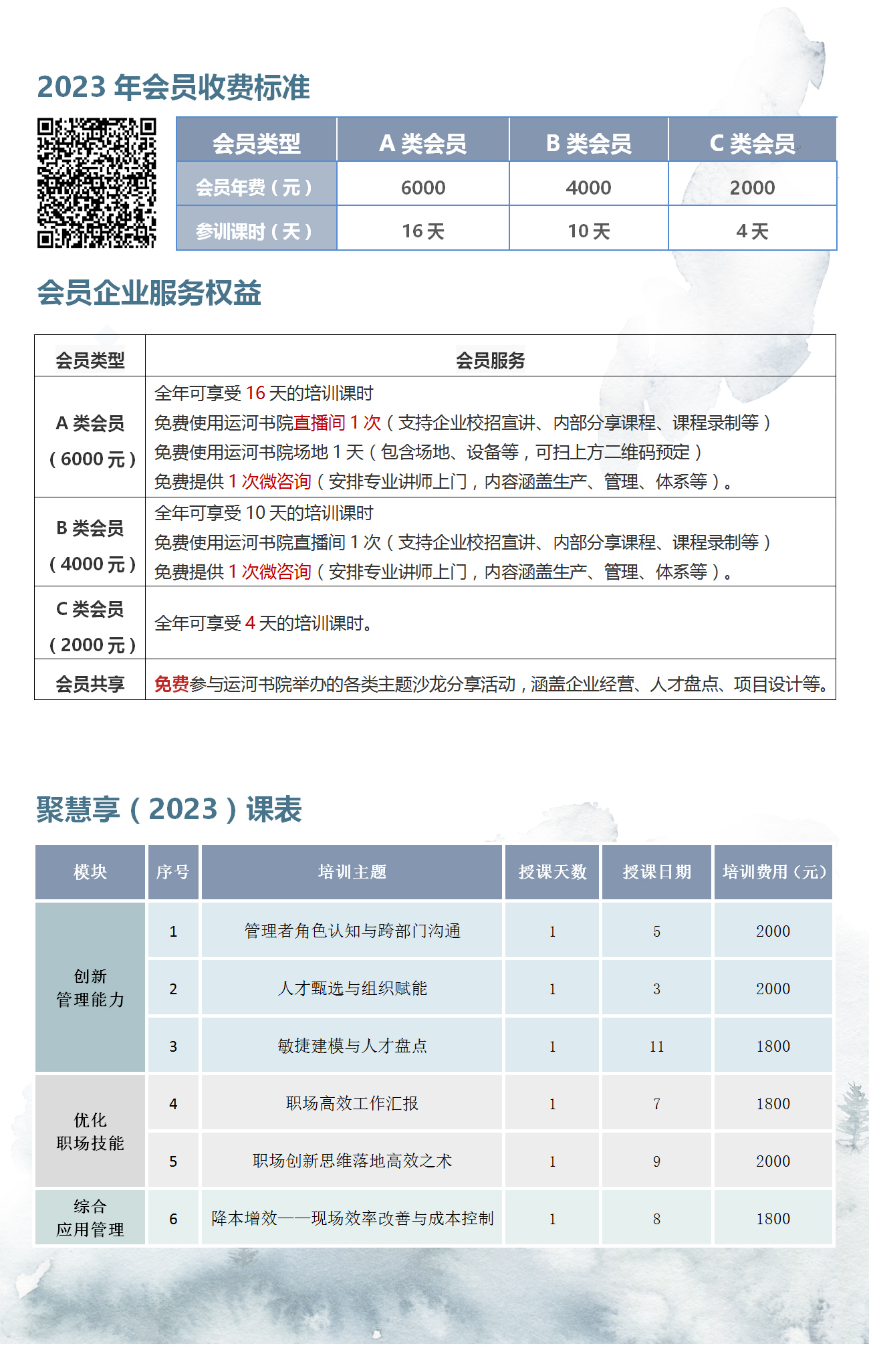Click course '人才甄选与组织赋能'

[x=352, y=988]
